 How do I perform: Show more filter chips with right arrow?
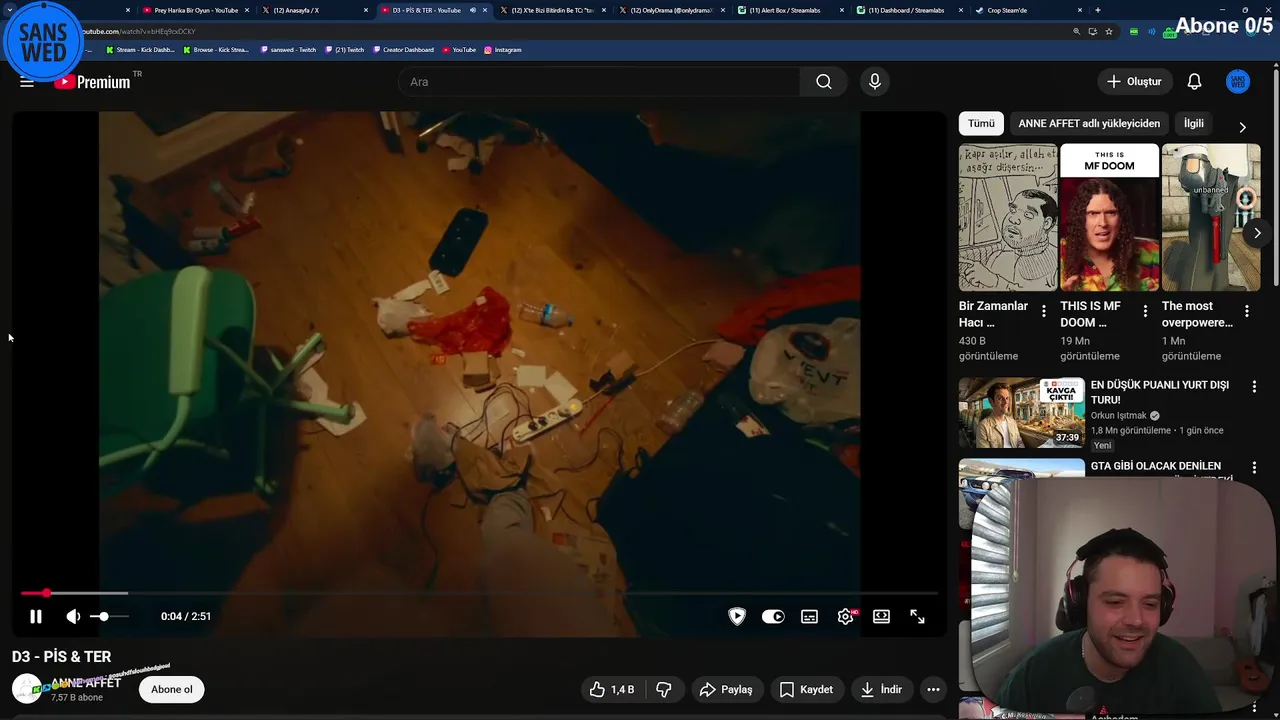click(x=1242, y=127)
